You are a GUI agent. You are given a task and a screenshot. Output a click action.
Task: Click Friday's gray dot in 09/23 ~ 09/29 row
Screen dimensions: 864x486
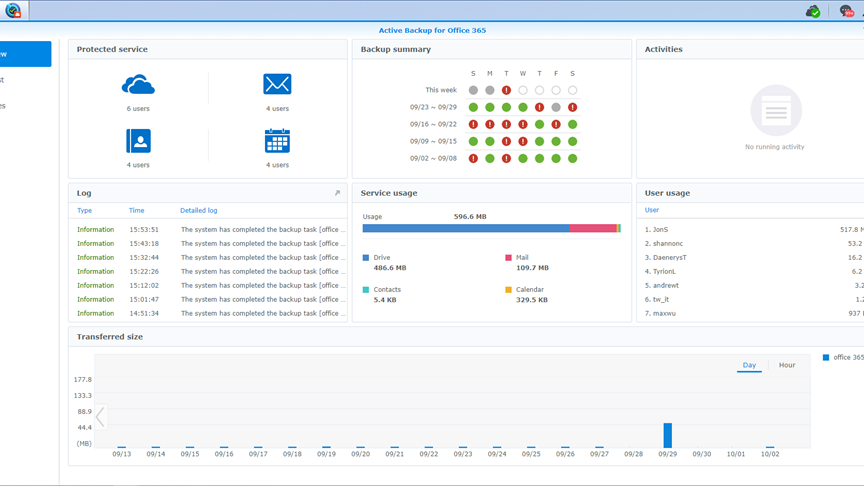point(556,107)
